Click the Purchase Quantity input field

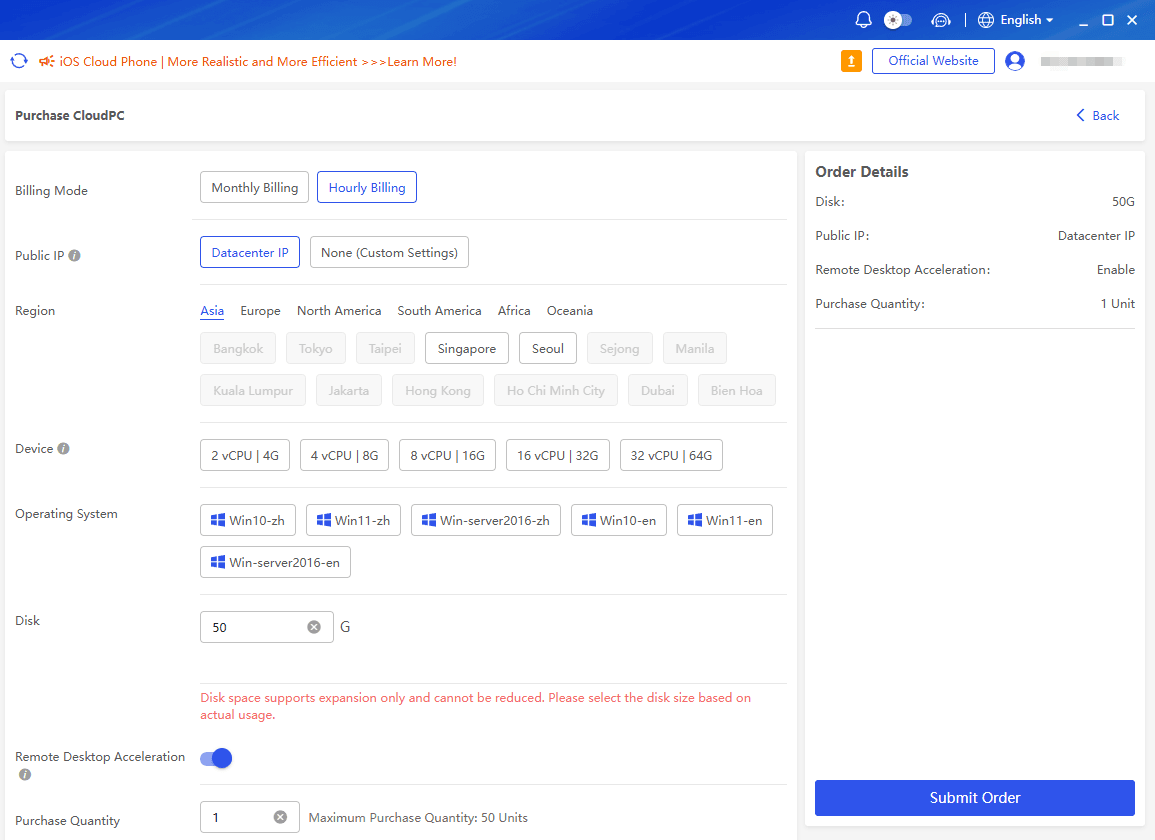pyautogui.click(x=250, y=817)
